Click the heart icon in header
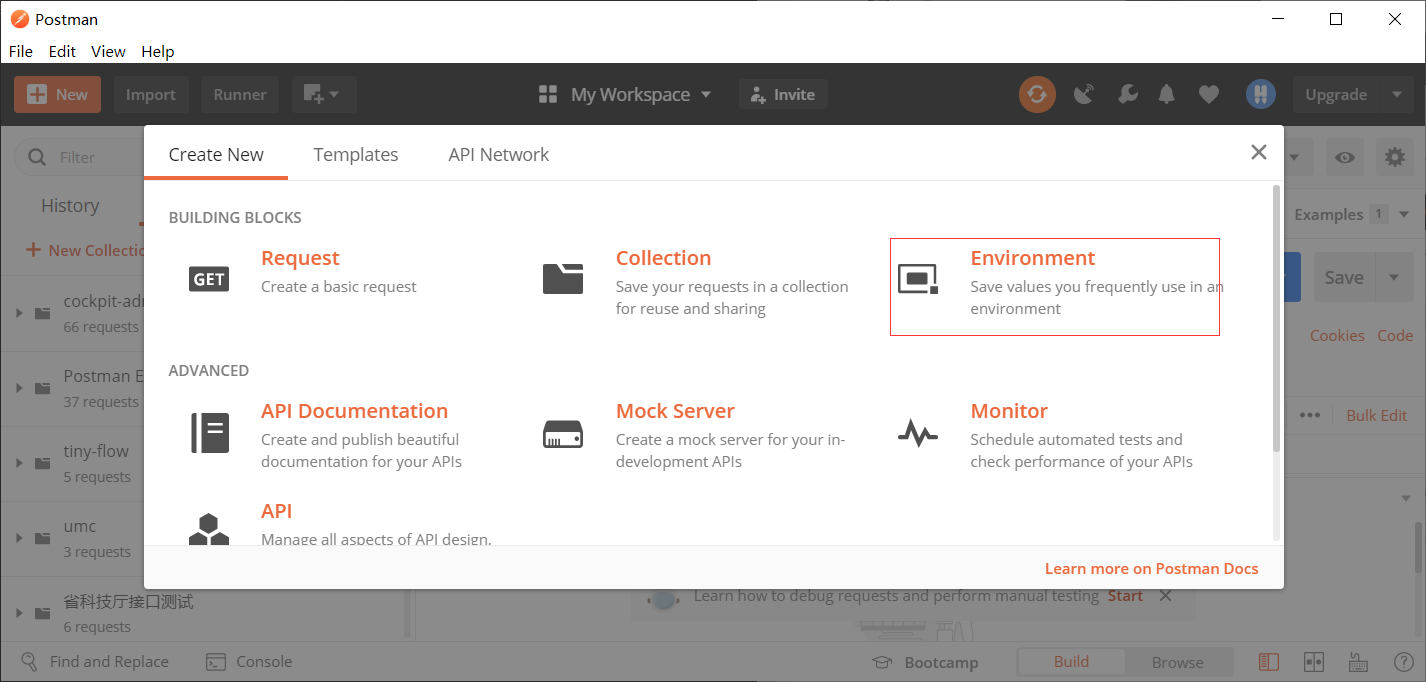Image resolution: width=1426 pixels, height=682 pixels. point(1209,95)
